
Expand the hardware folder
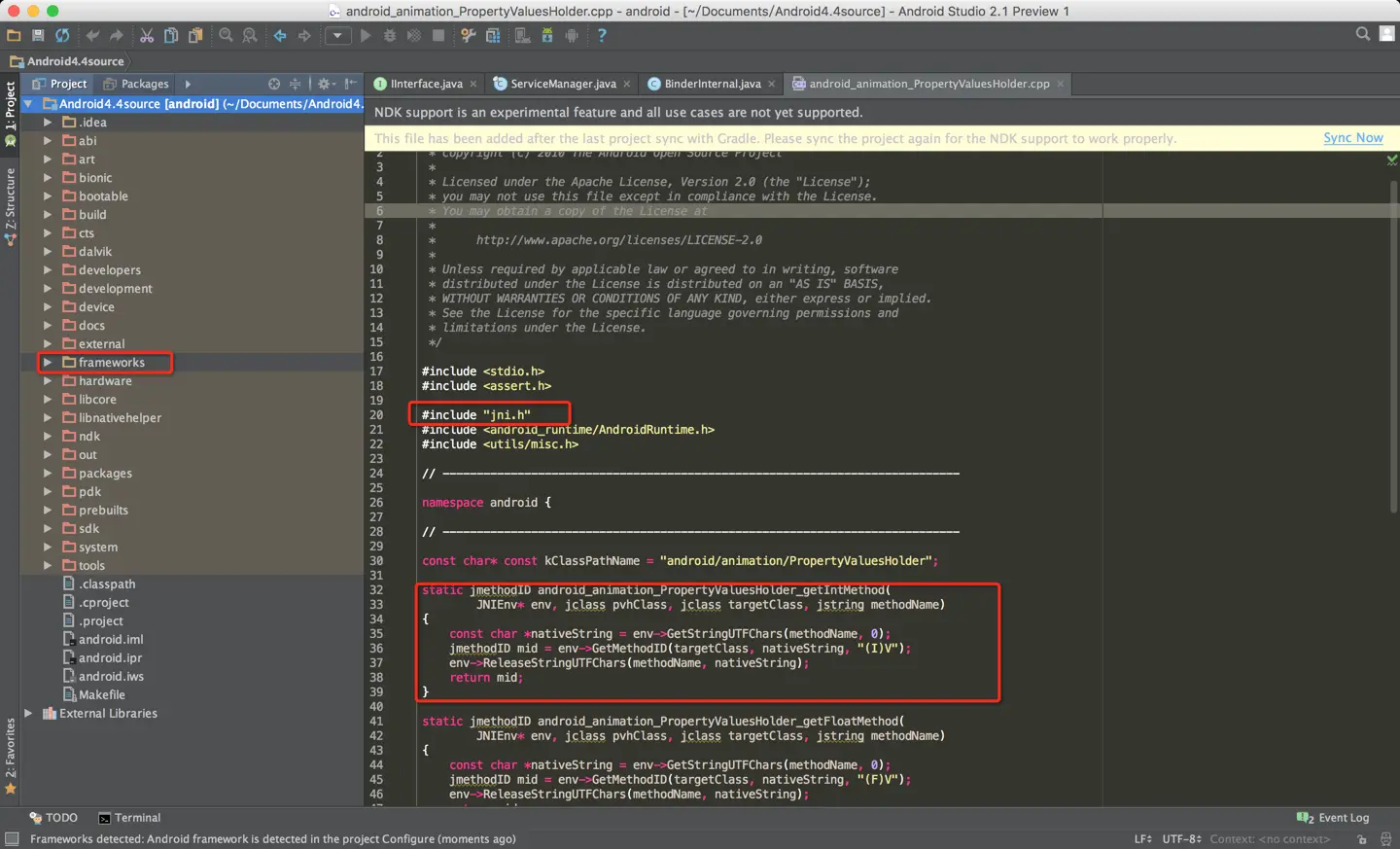(48, 381)
